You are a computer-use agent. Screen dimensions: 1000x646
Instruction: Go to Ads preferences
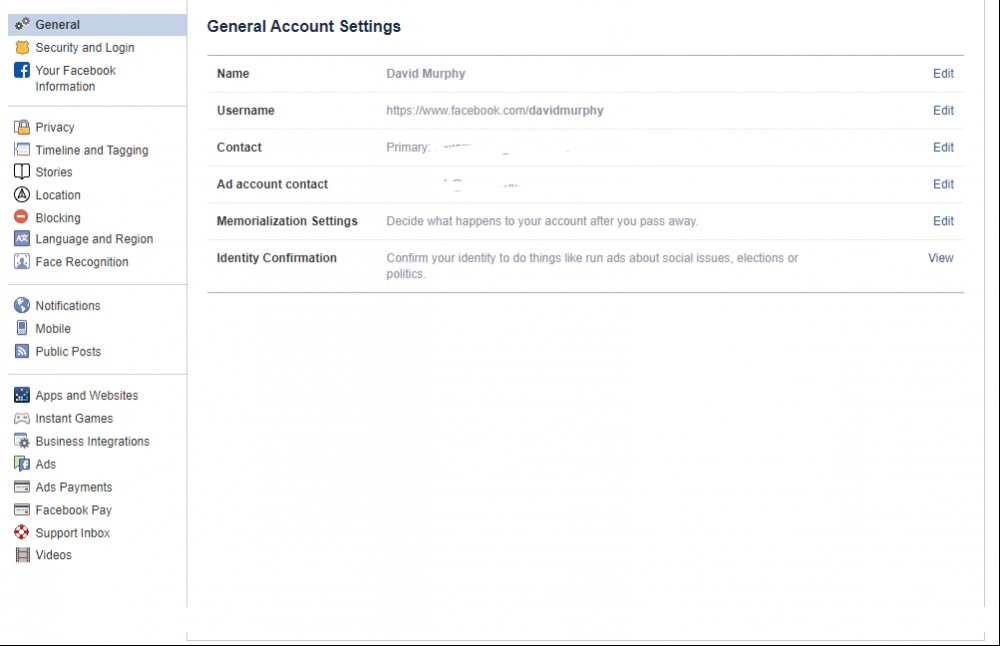[x=46, y=464]
